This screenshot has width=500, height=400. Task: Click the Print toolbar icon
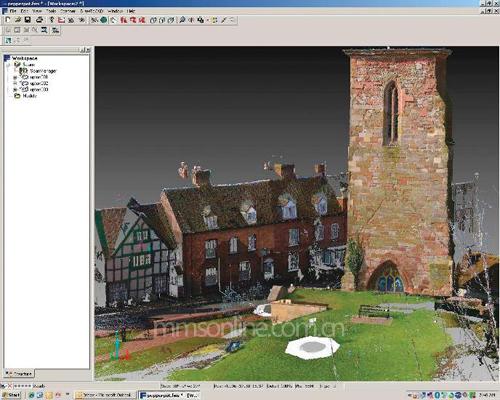[x=39, y=20]
